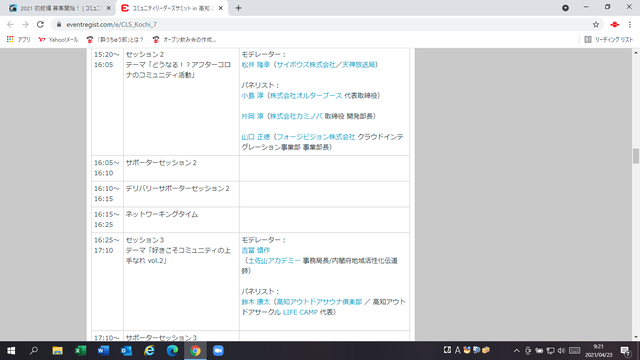Open panelist link 片岡 淳
640x360 pixels.
[252, 116]
